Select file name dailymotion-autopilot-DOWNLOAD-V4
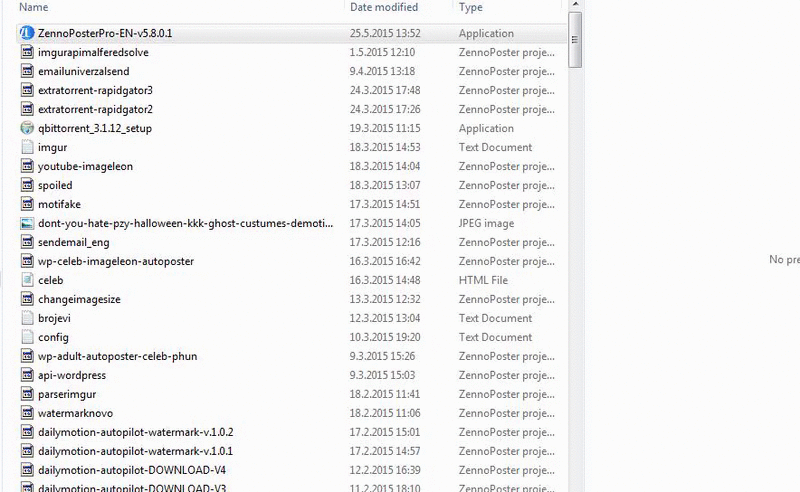This screenshot has height=492, width=800. [132, 470]
